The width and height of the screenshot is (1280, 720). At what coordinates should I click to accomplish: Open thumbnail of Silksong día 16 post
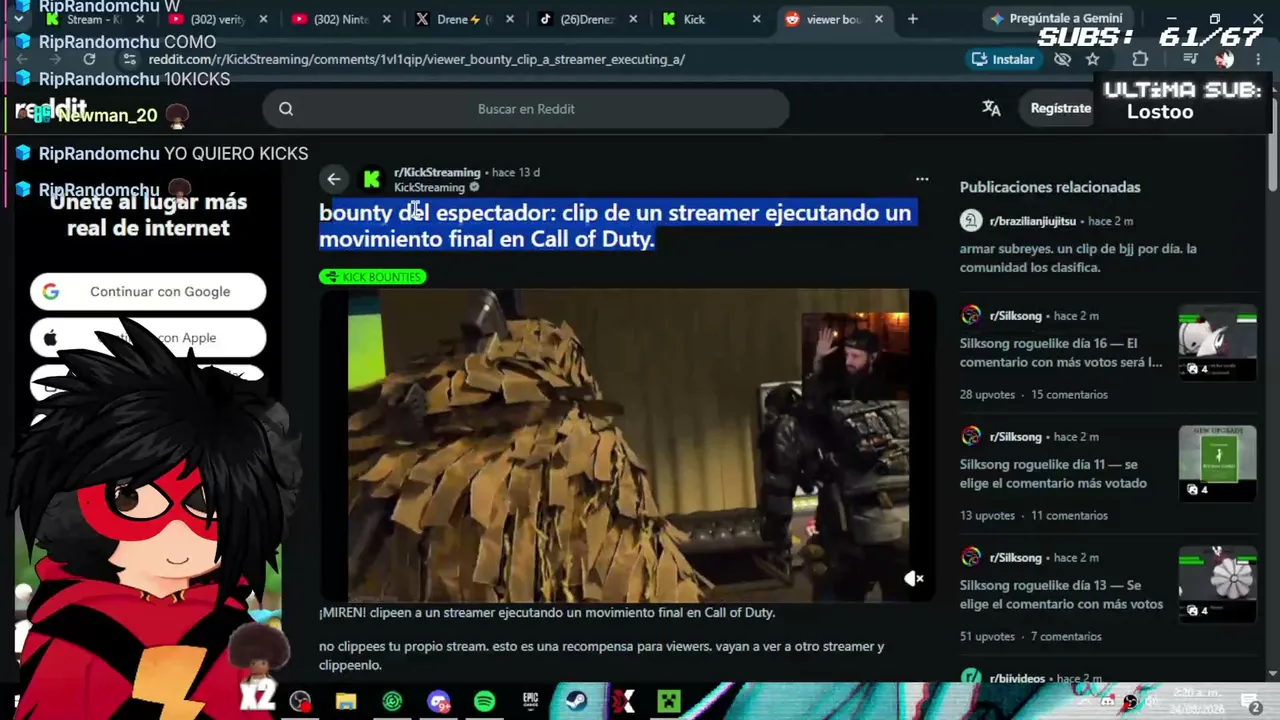click(x=1218, y=345)
